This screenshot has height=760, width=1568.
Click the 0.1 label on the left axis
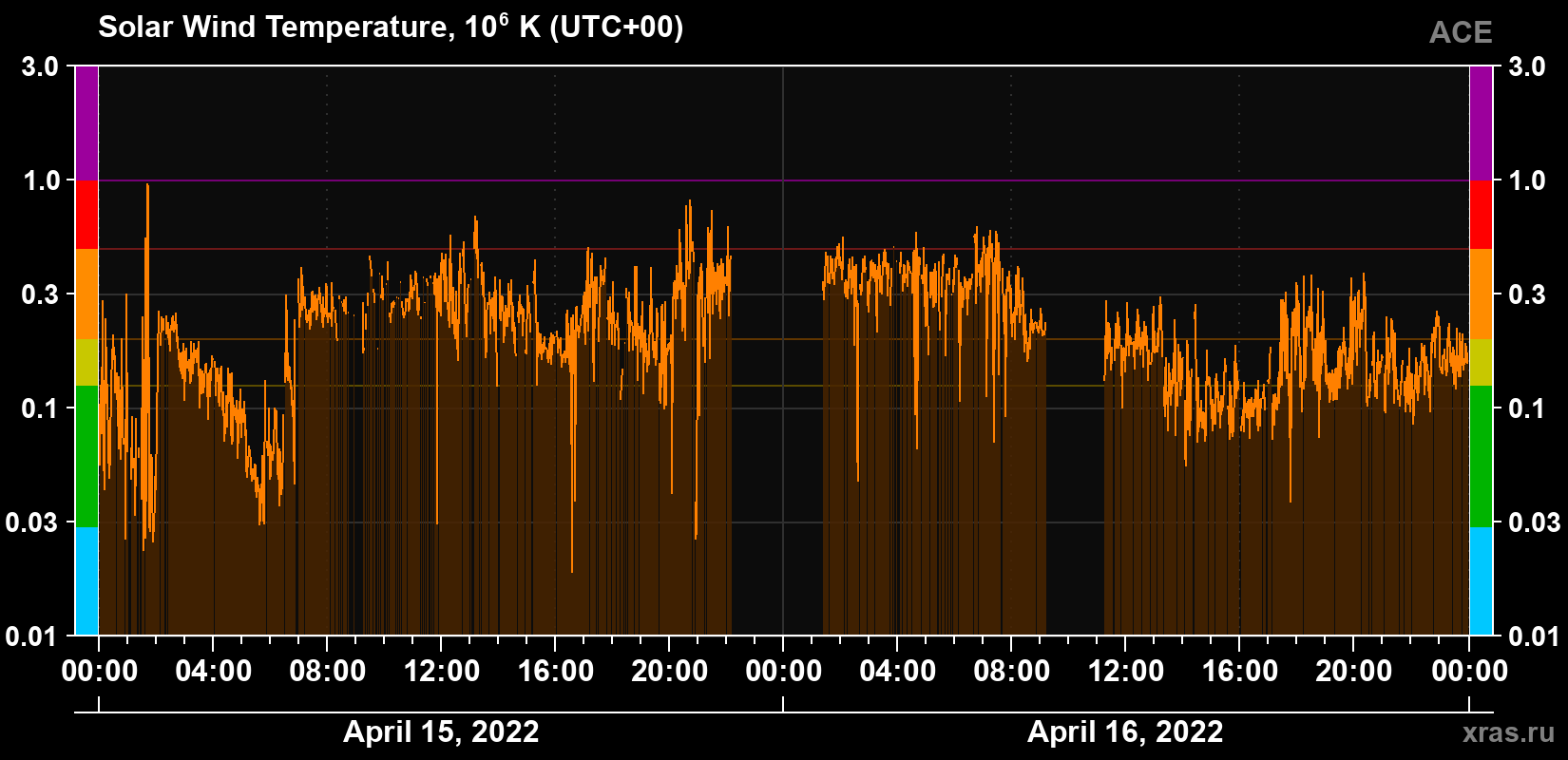41,408
